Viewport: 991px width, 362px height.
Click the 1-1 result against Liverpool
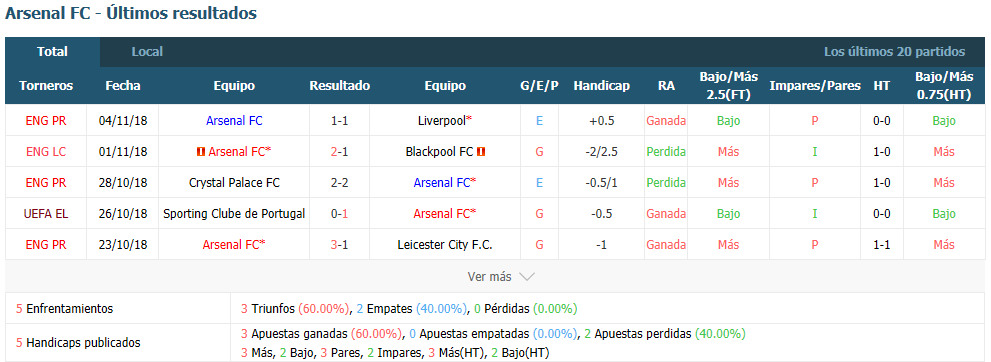point(339,121)
